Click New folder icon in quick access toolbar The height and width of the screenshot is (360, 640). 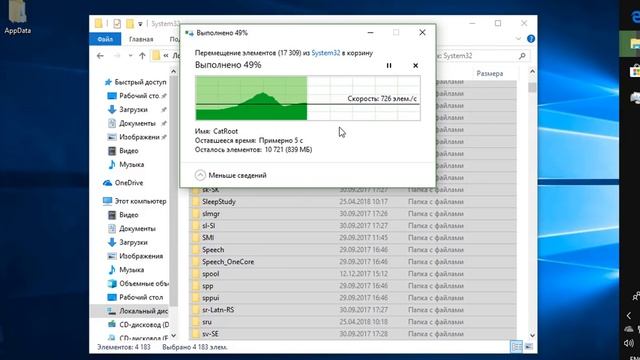(129, 24)
